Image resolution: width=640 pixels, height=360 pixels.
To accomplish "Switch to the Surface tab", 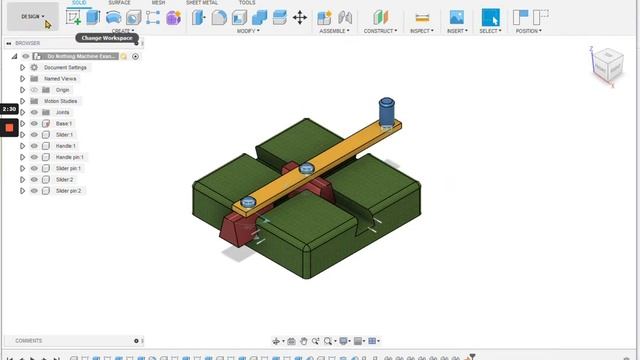I will 119,2.
